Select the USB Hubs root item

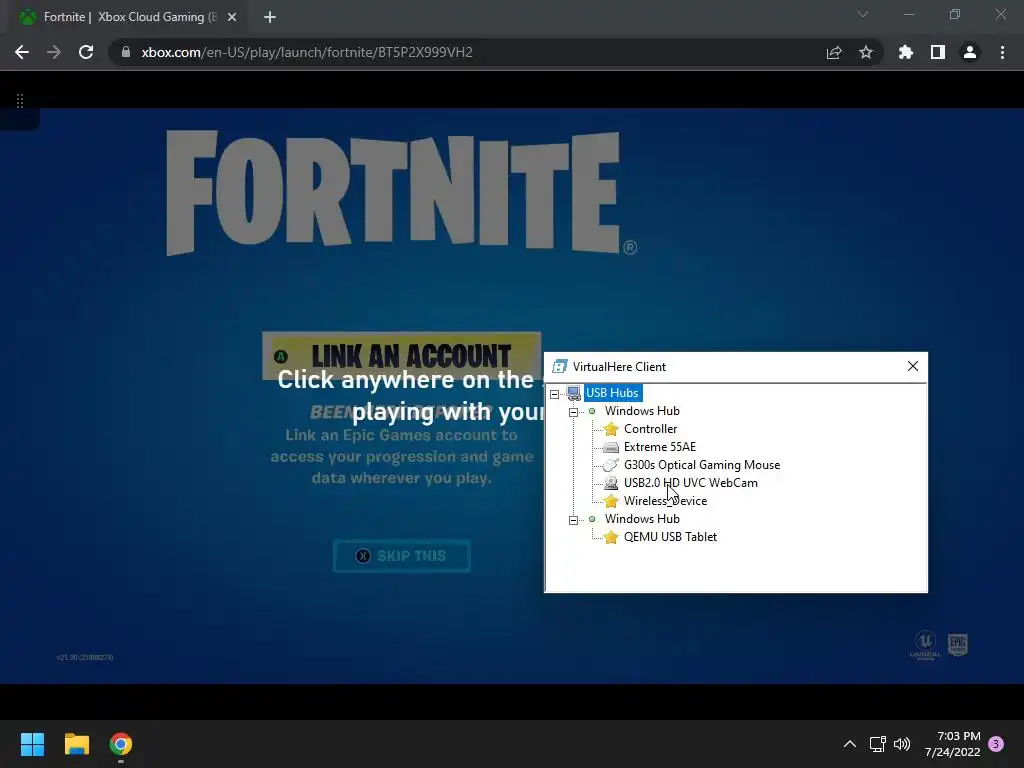pyautogui.click(x=612, y=392)
